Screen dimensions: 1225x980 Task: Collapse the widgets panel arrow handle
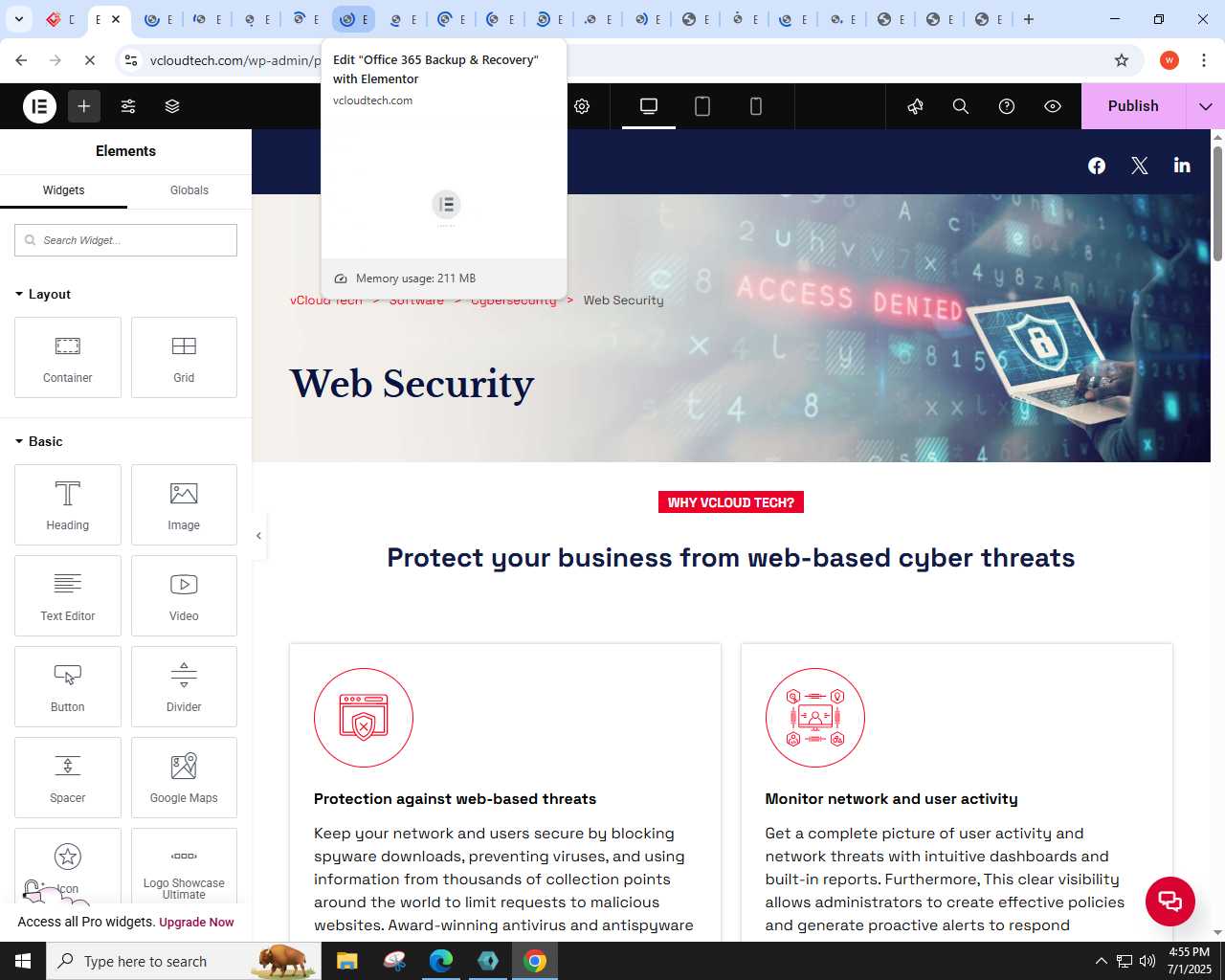[258, 536]
